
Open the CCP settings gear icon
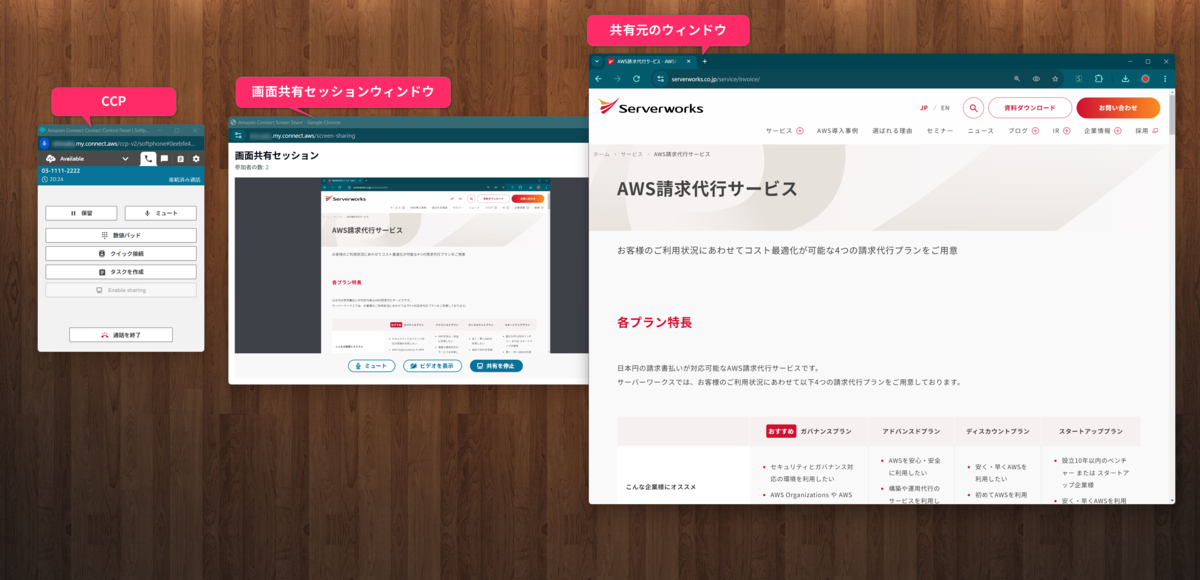(196, 159)
